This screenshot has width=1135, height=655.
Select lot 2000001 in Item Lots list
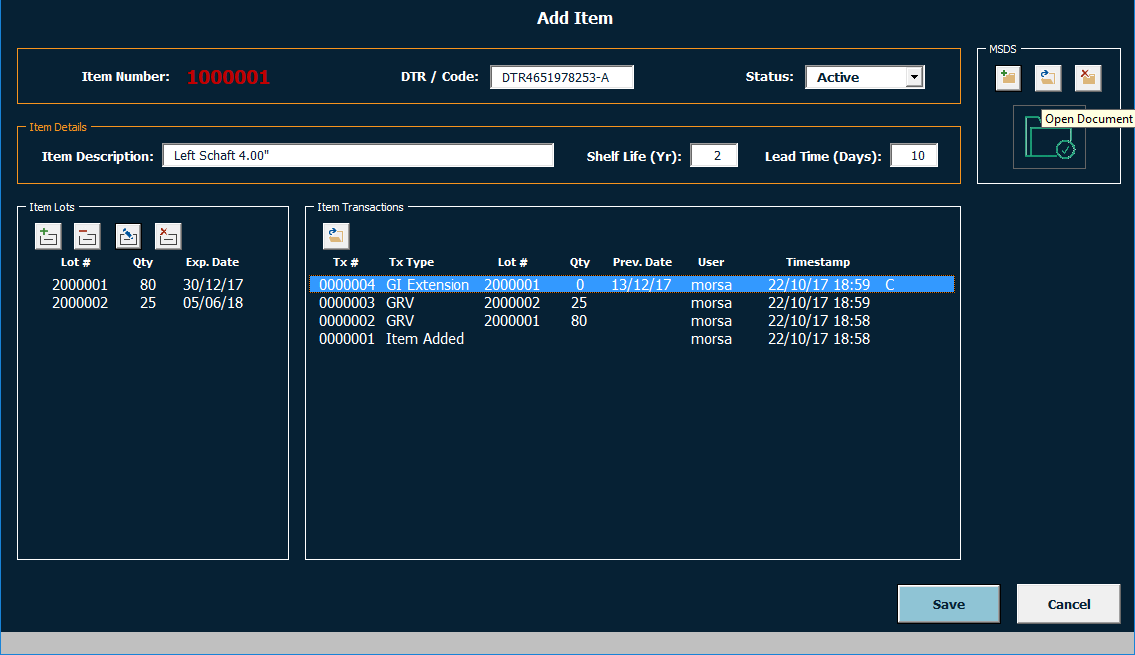point(148,284)
